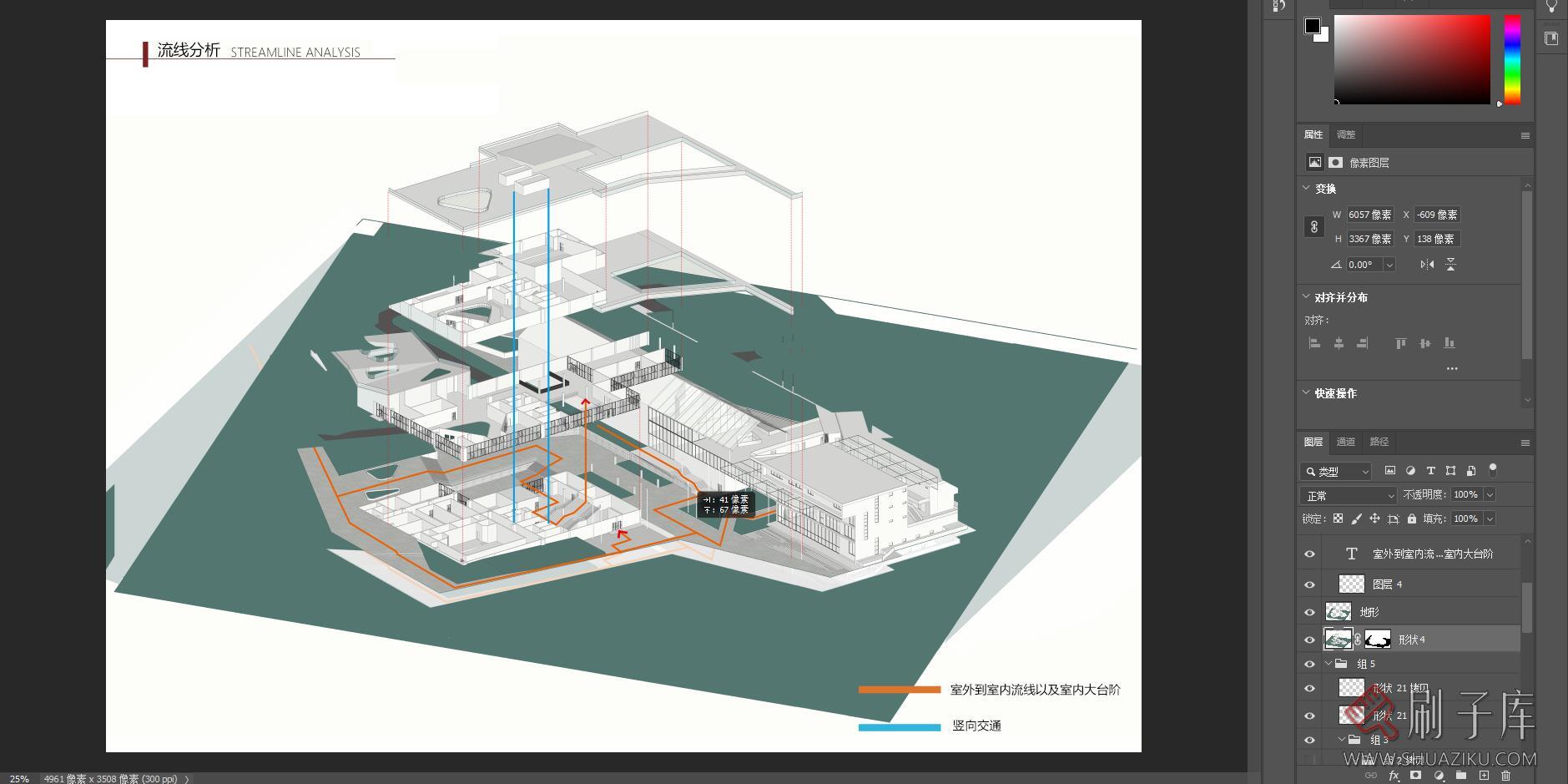
Task: Click the create new layer icon
Action: [1484, 776]
